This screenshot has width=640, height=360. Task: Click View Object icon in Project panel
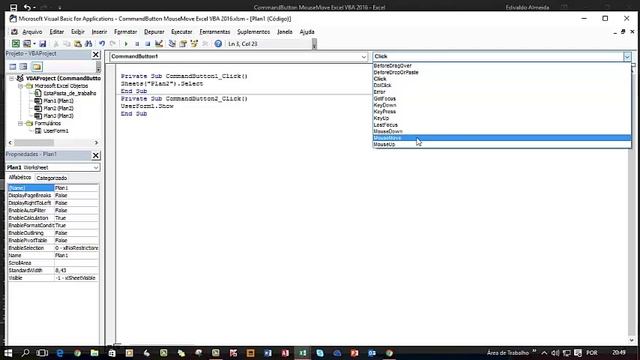tap(24, 67)
